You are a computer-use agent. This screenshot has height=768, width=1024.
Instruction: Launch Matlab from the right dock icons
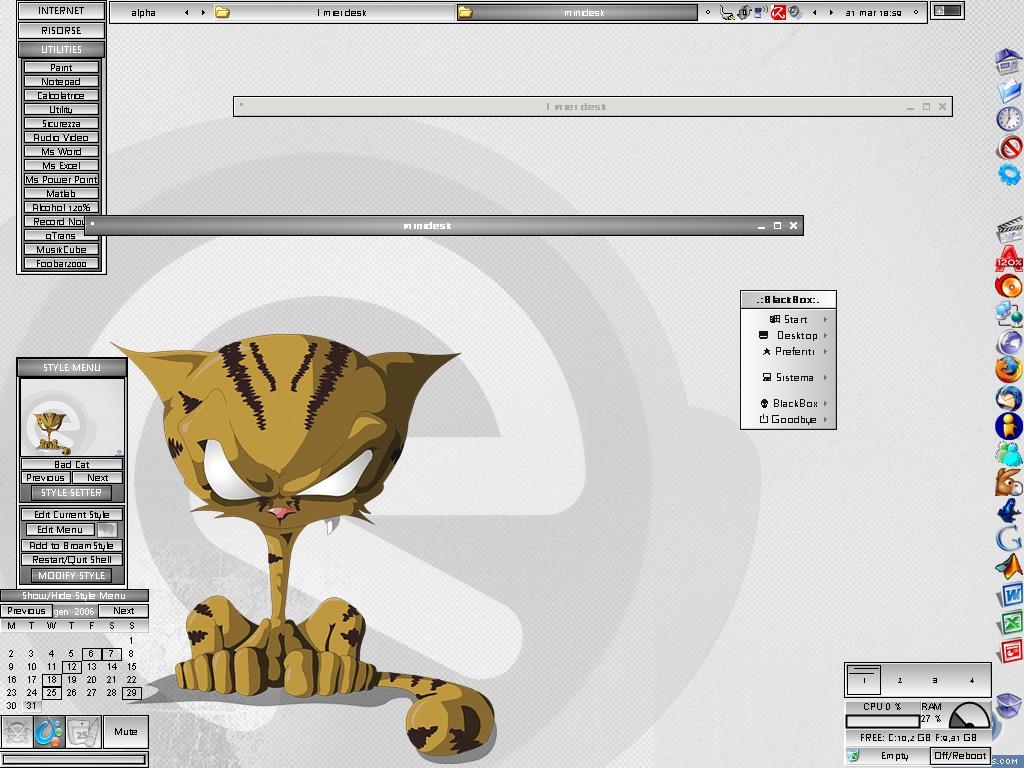coord(1009,567)
